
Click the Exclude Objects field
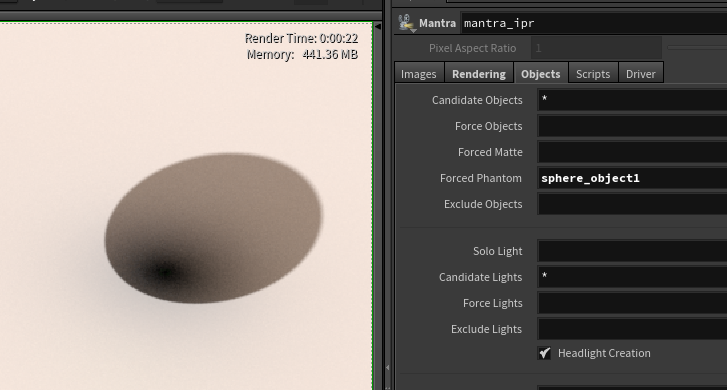632,204
